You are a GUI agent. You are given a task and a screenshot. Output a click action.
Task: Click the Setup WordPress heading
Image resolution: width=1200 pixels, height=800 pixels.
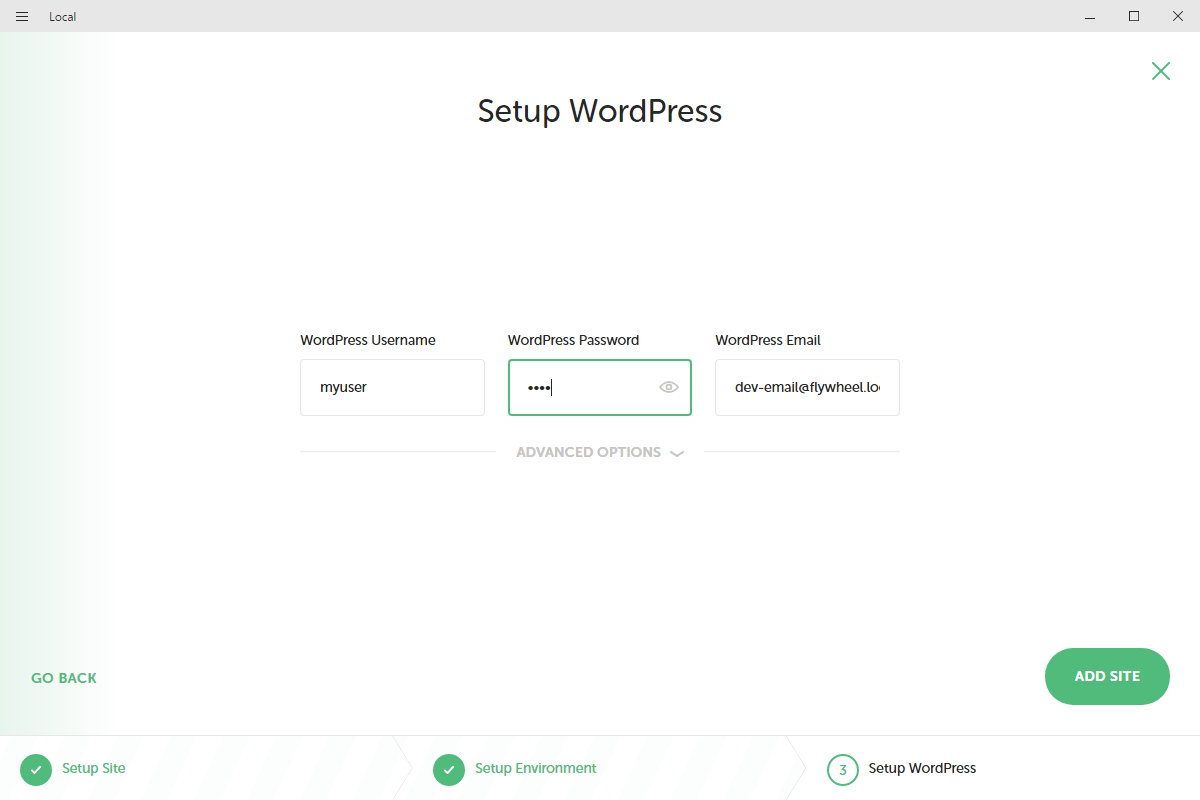click(600, 110)
